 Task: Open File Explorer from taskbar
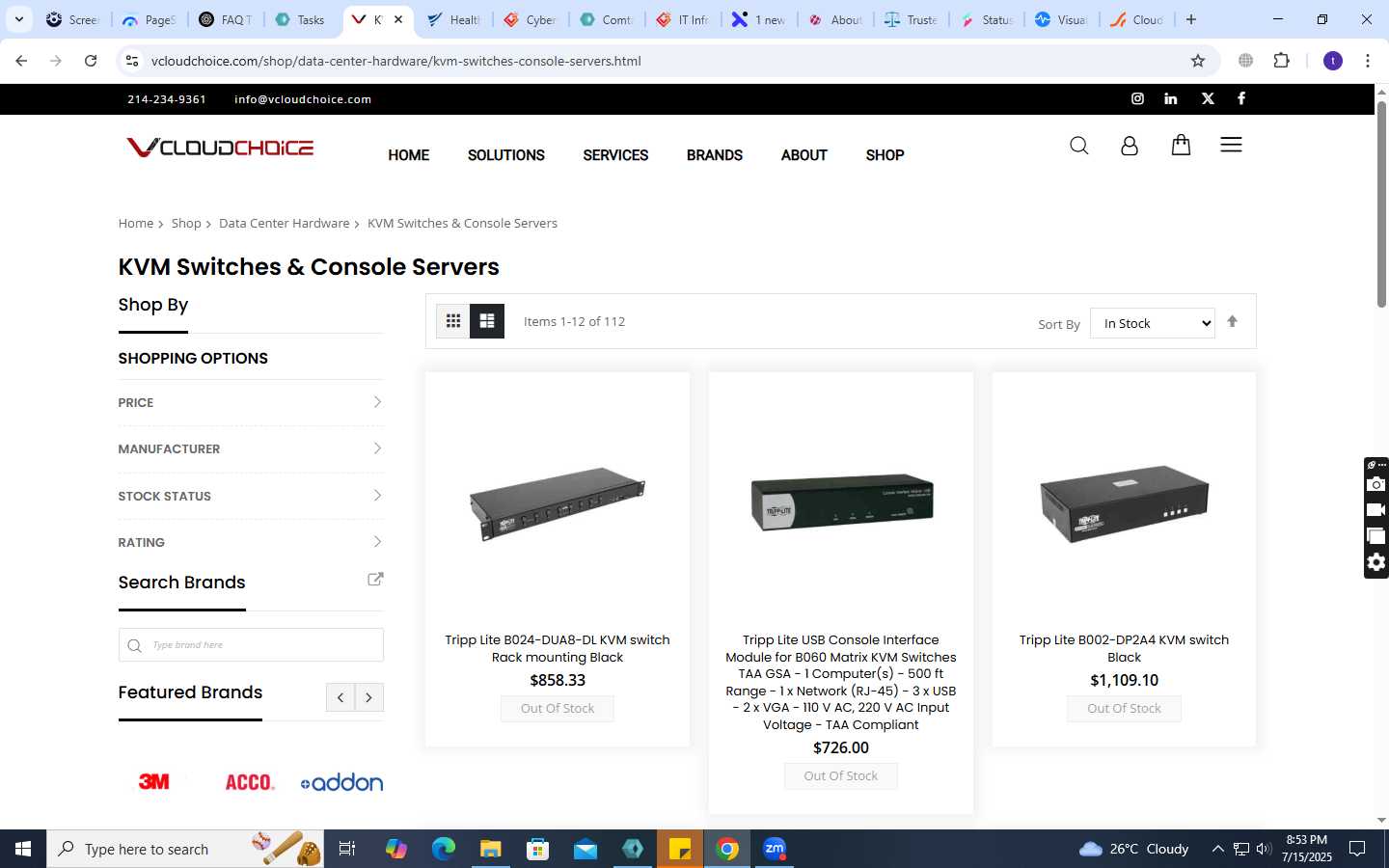(x=491, y=849)
